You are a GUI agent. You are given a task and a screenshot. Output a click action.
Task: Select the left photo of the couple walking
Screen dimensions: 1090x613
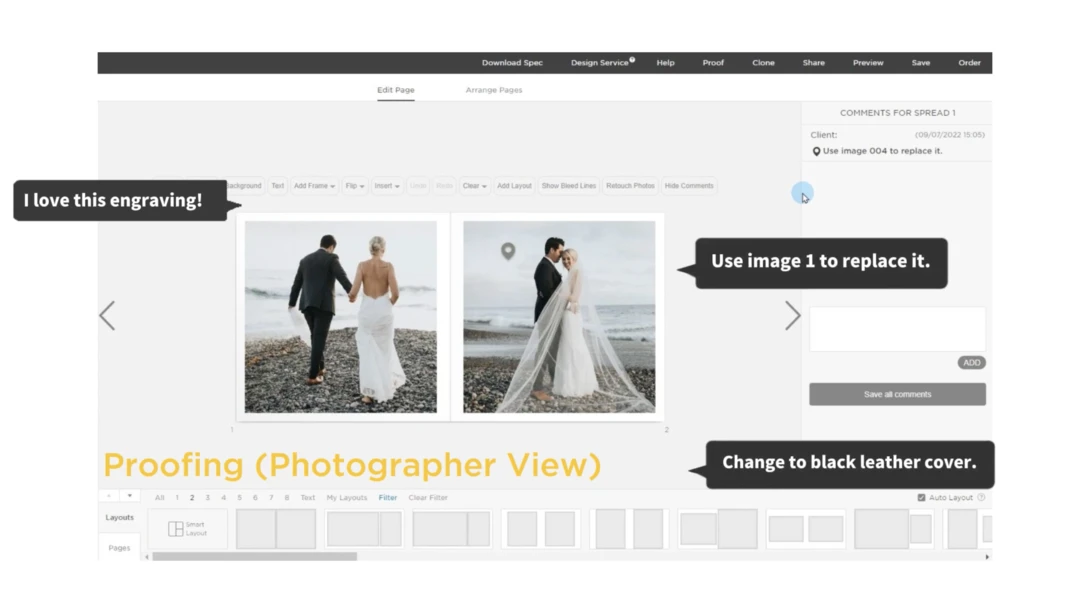pyautogui.click(x=341, y=317)
